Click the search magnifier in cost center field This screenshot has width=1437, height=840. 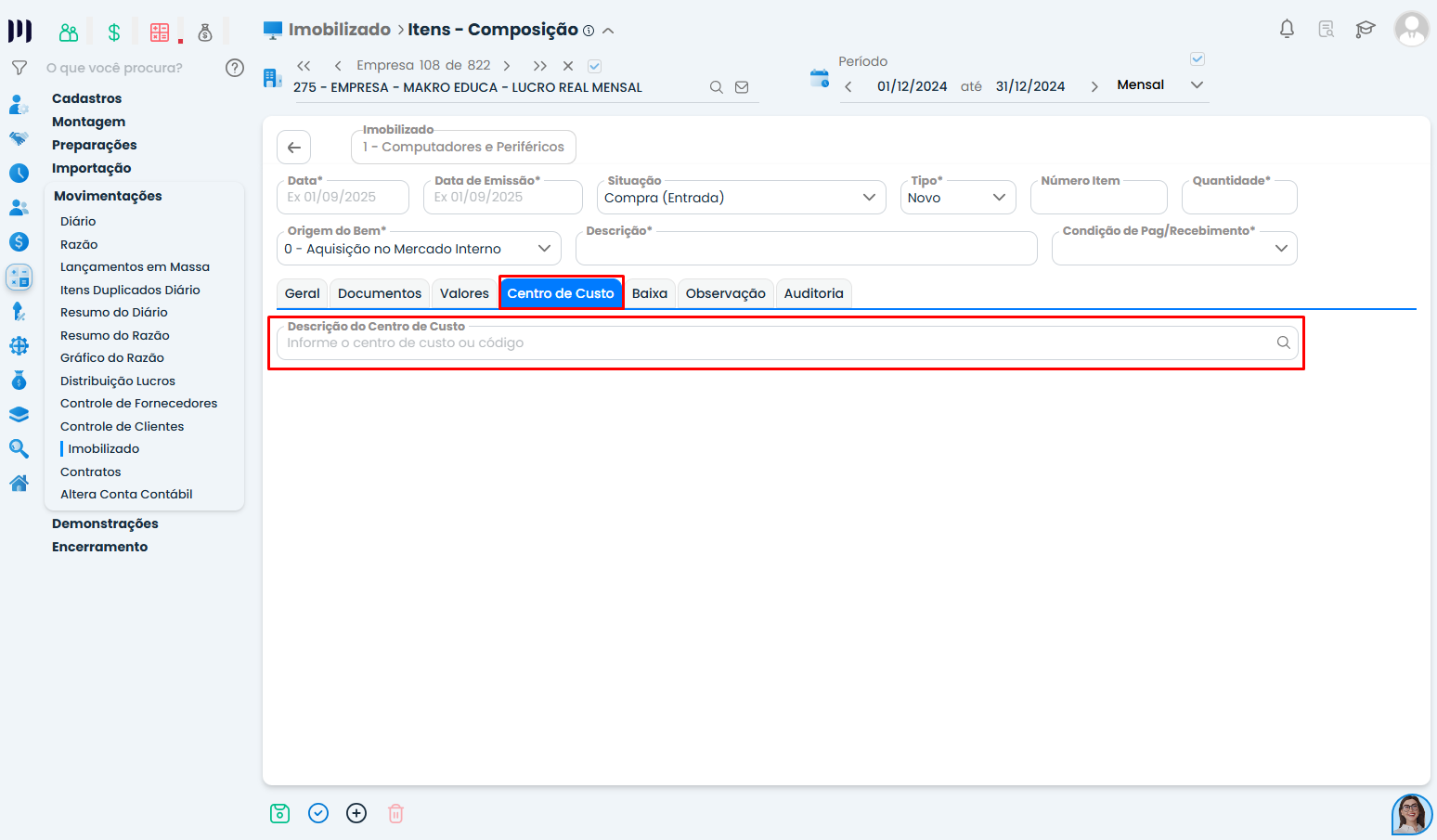coord(1283,342)
